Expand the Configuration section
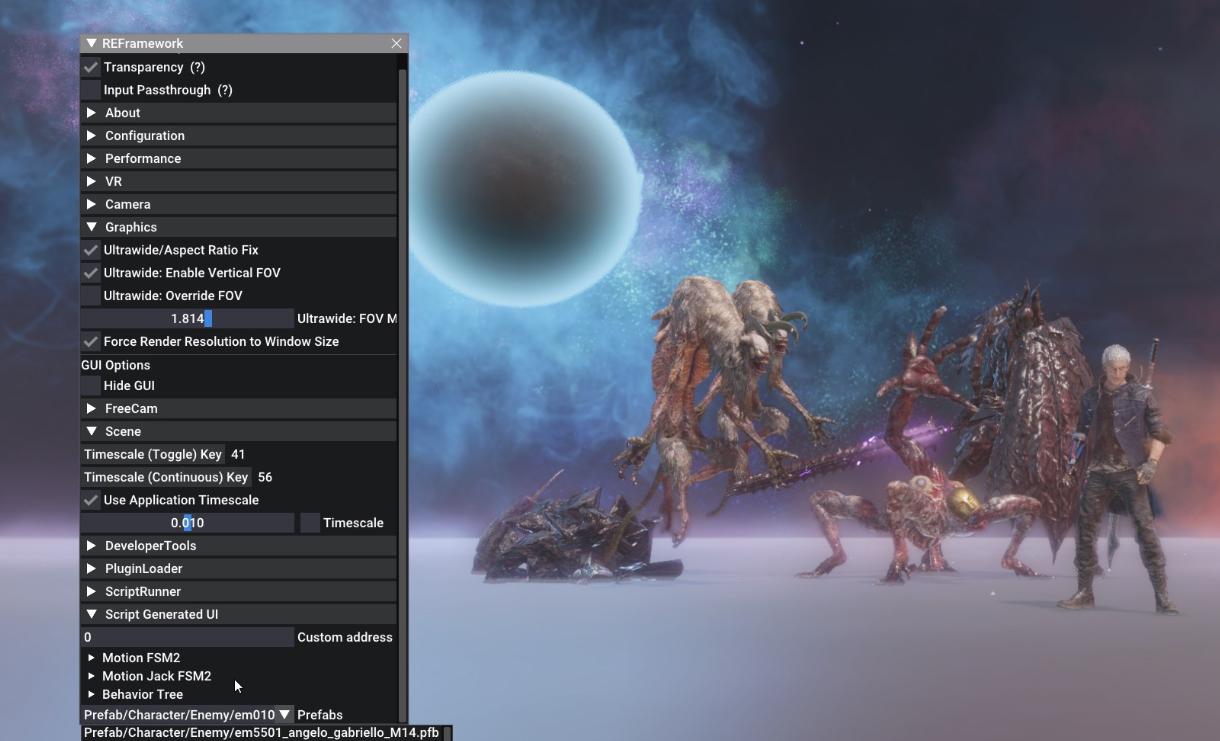The image size is (1220, 741). pyautogui.click(x=239, y=136)
